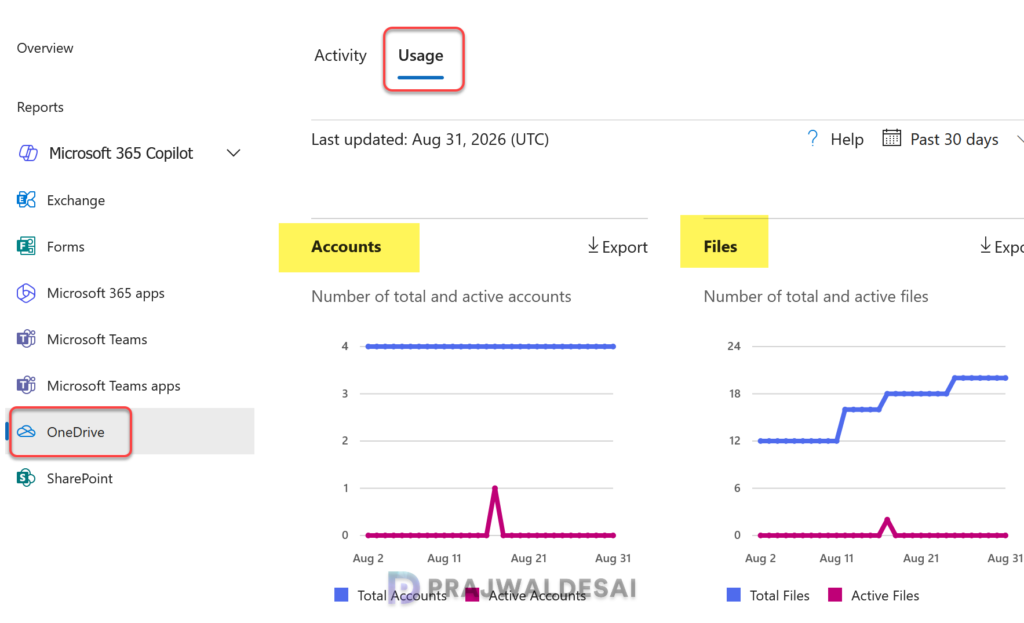Click the Total Files legend label

(779, 596)
